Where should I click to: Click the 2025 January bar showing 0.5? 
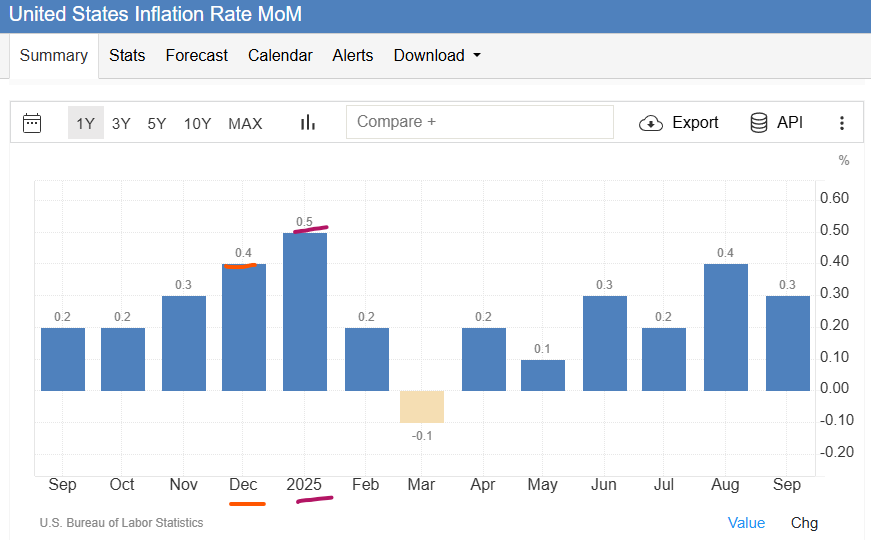[x=305, y=312]
